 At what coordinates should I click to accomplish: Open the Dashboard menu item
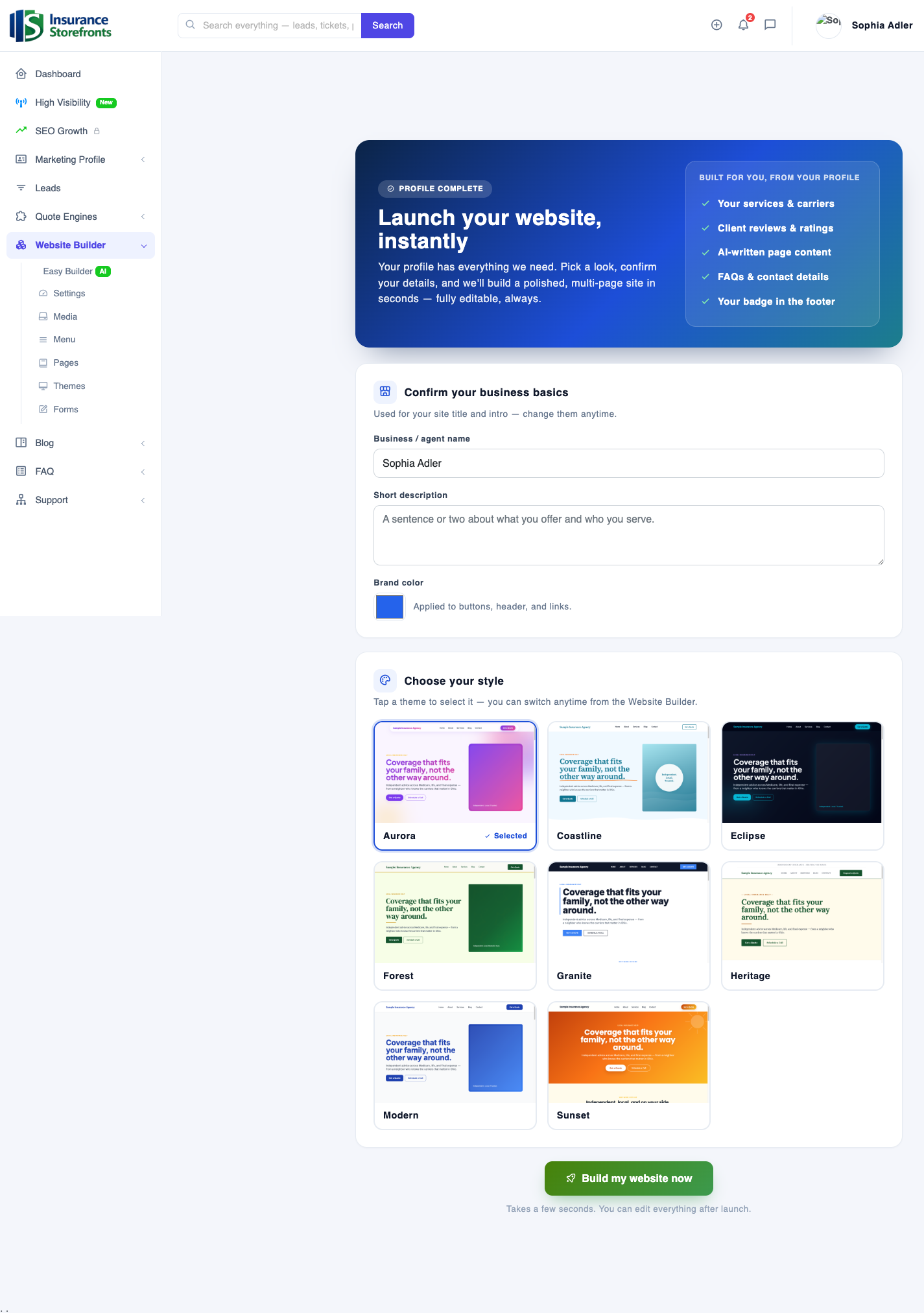pos(80,74)
